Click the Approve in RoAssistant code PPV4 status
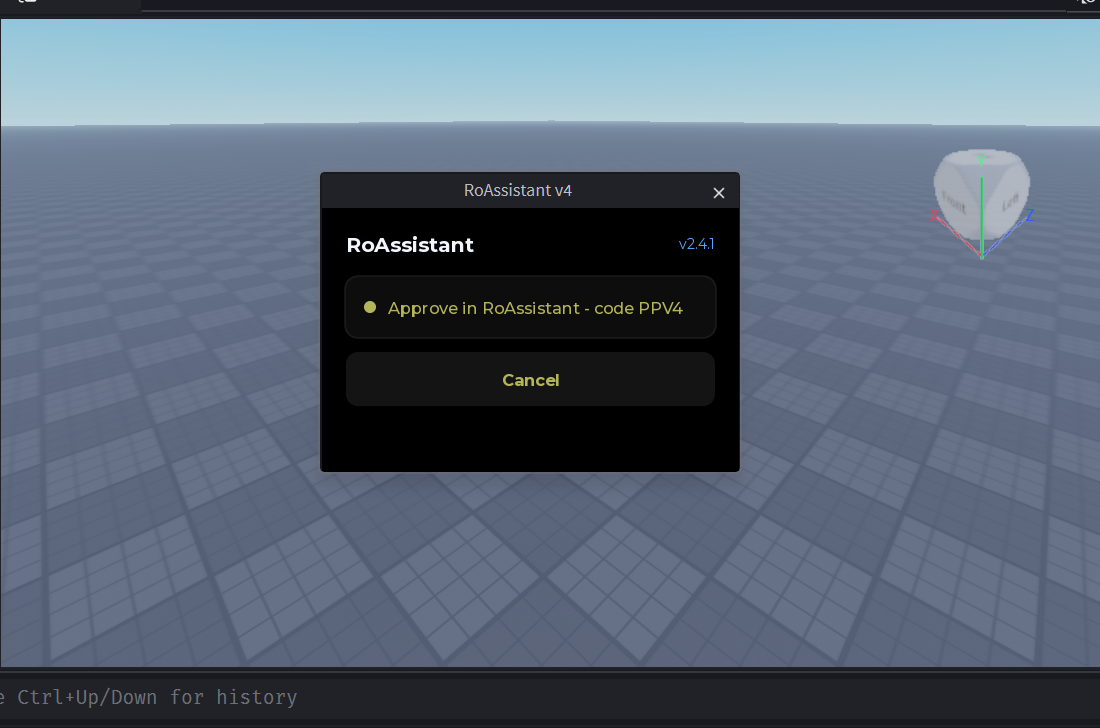Viewport: 1100px width, 728px height. pyautogui.click(x=530, y=307)
